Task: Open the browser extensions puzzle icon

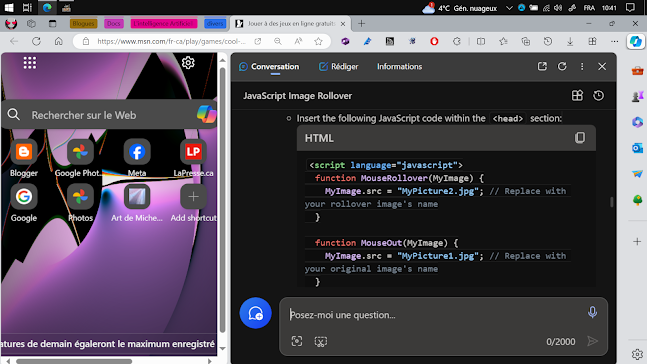Action: pyautogui.click(x=456, y=41)
